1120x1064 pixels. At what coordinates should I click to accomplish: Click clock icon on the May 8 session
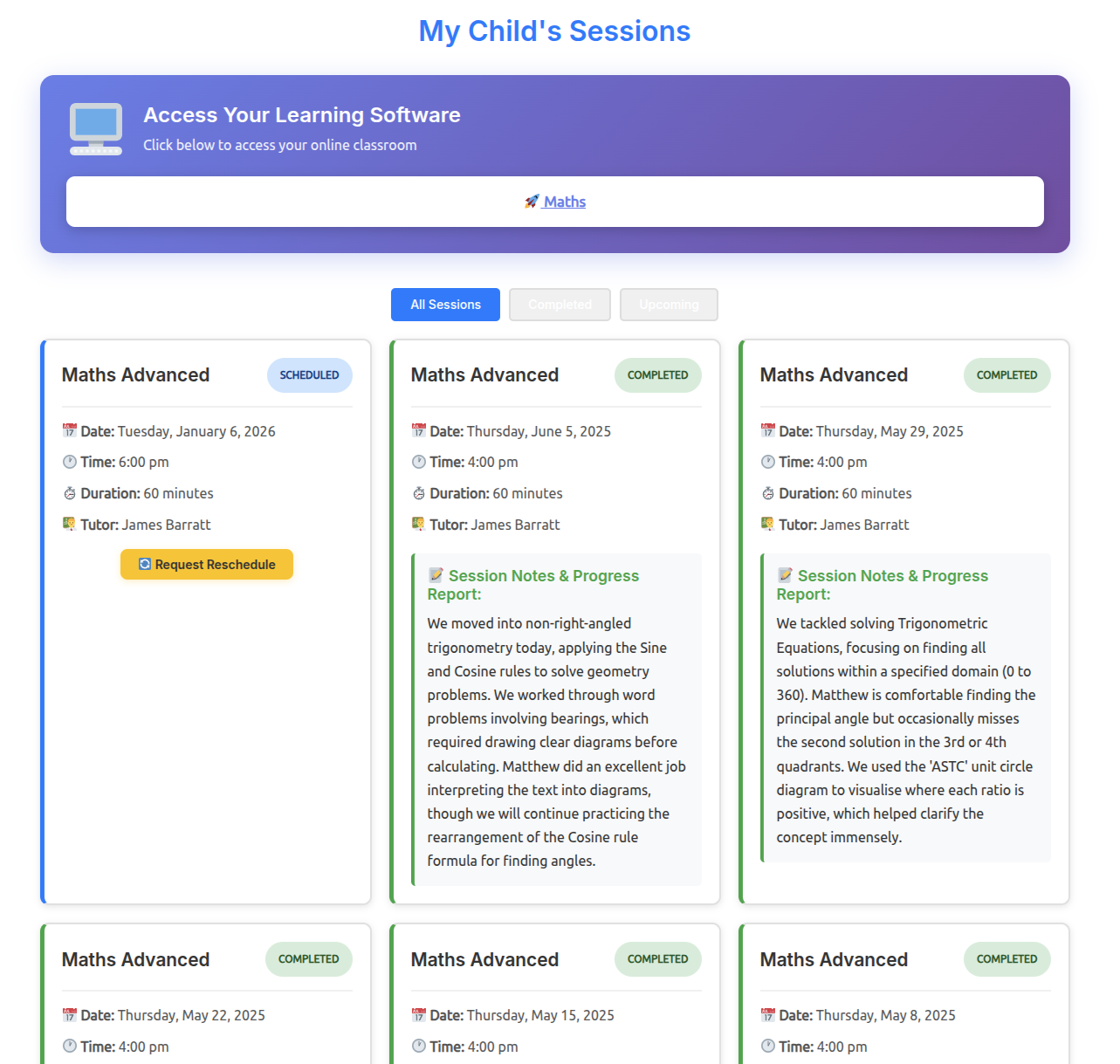point(768,1046)
